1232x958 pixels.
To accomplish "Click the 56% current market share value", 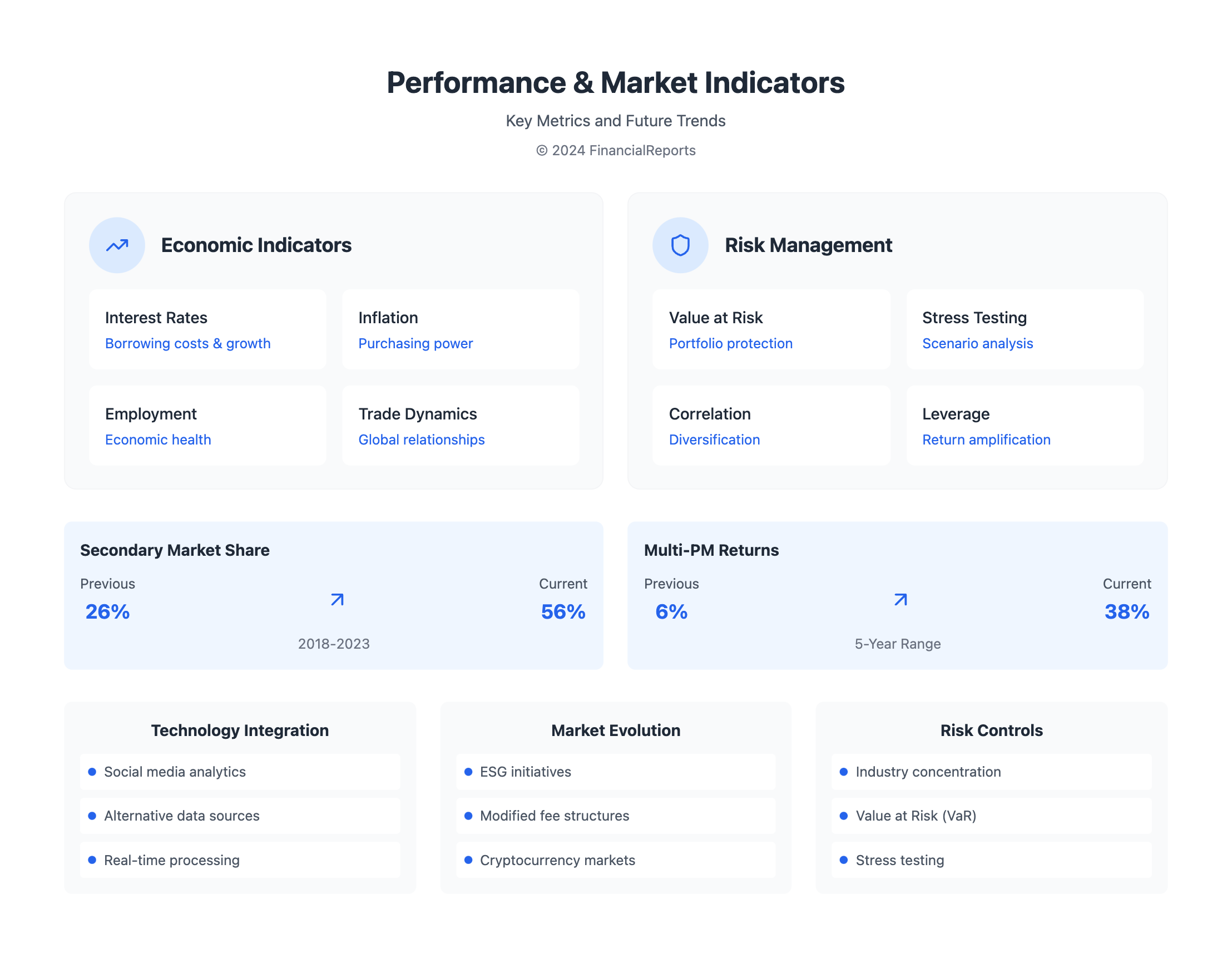I will 562,611.
